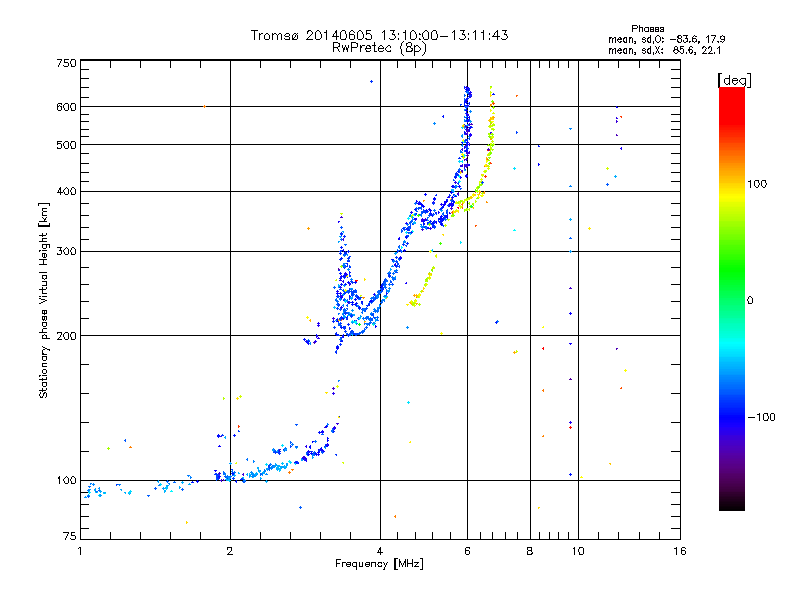Viewport: 800px width, 600px height.
Task: Click the x-axis tick label '8'
Action: point(530,551)
